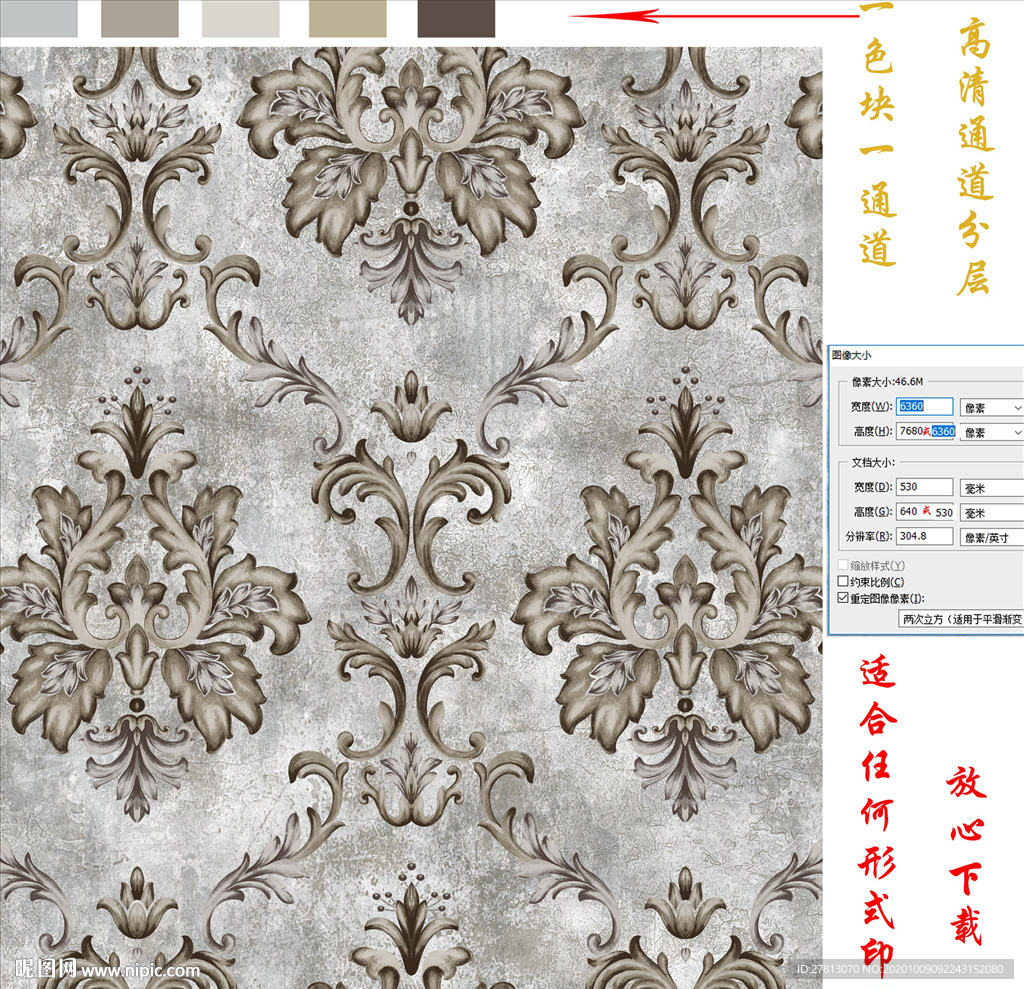Open the 像素/英寸 resolution unit dropdown
This screenshot has height=989, width=1024.
(991, 538)
